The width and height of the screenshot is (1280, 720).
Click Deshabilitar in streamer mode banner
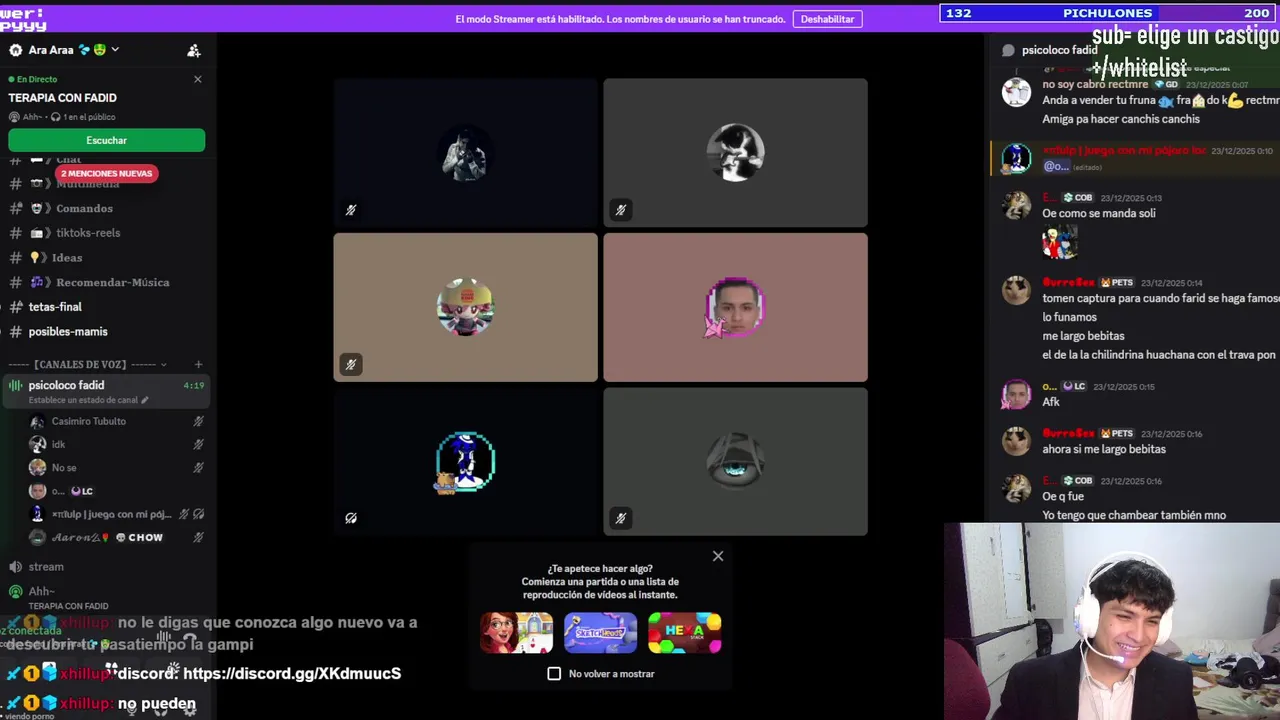pyautogui.click(x=827, y=19)
